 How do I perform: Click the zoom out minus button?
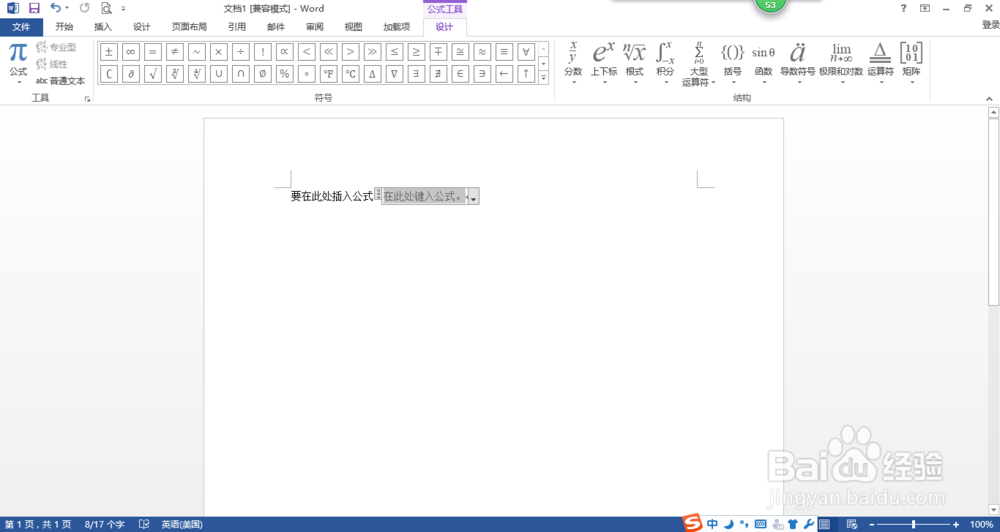coord(872,524)
